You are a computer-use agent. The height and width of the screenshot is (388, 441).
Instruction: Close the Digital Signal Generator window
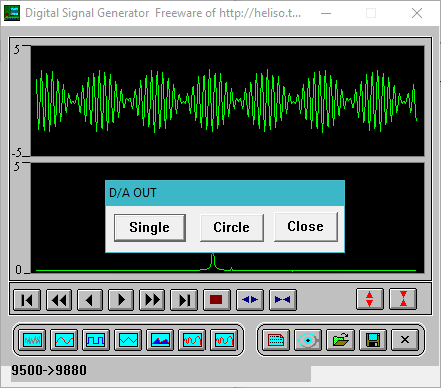coord(417,13)
